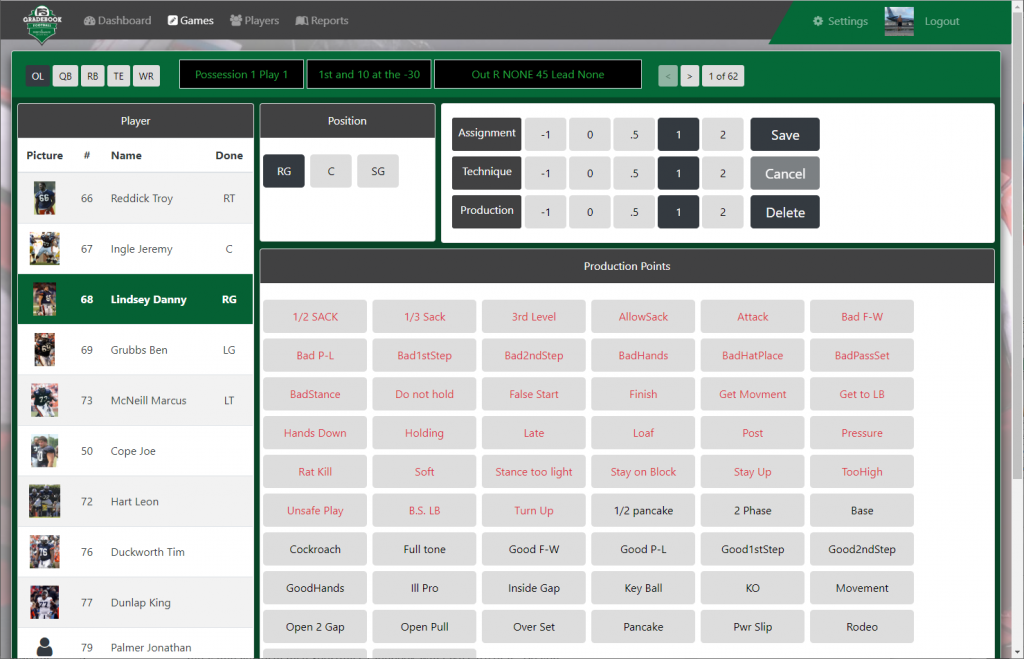This screenshot has width=1024, height=659.
Task: Set Technique grade to 1
Action: pyautogui.click(x=679, y=173)
